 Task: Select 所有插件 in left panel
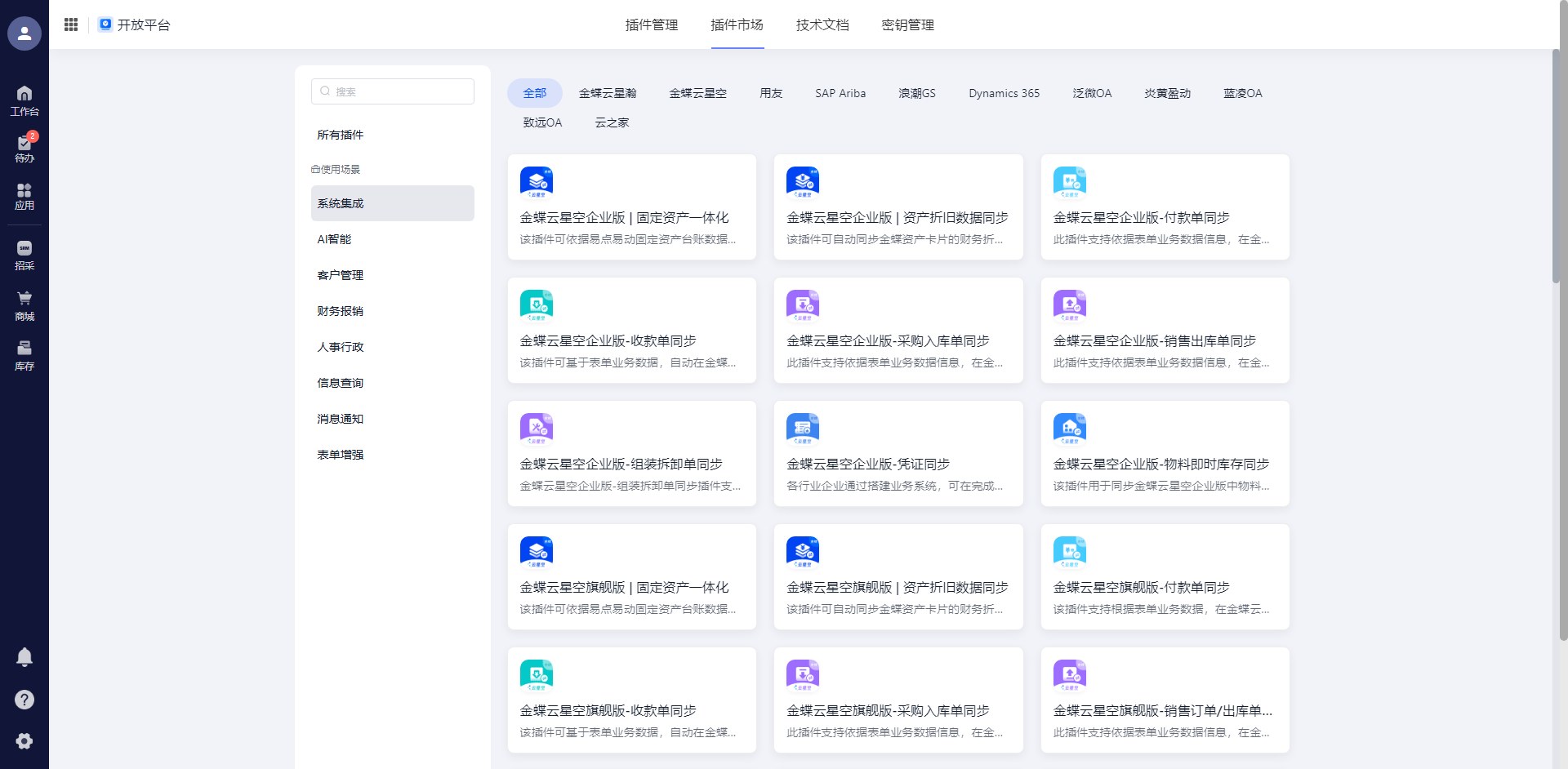coord(393,135)
